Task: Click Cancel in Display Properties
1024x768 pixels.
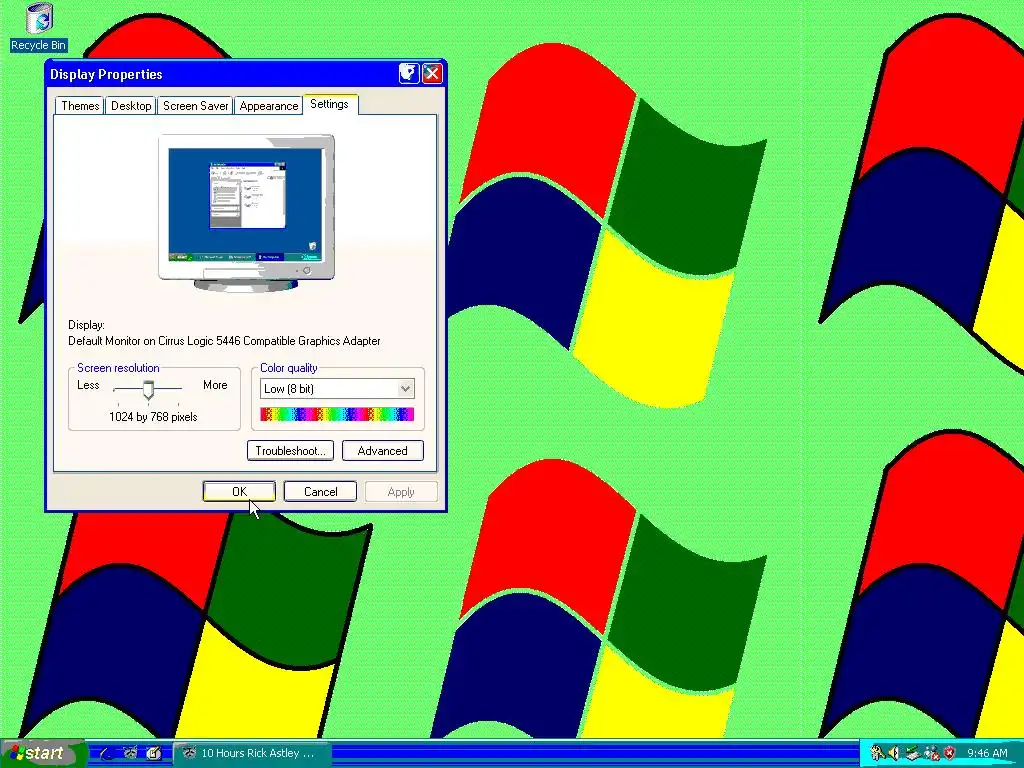Action: coord(320,492)
